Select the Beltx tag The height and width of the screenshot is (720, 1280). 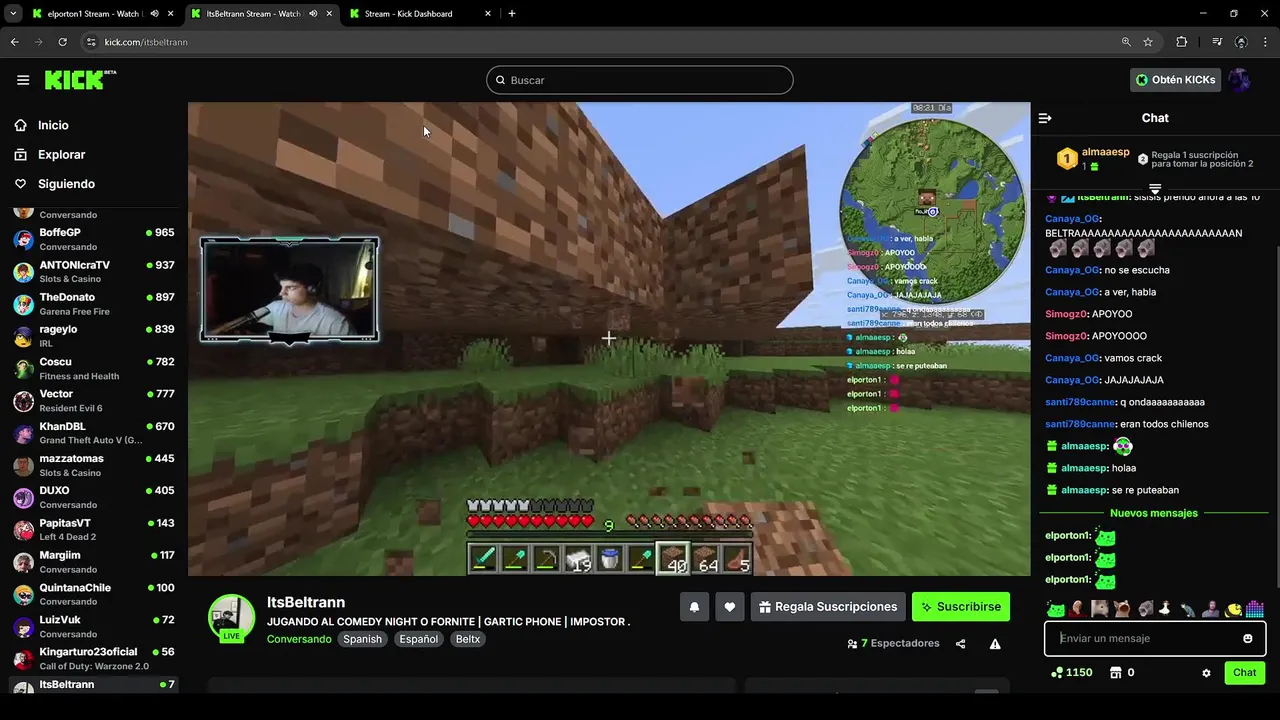[468, 639]
